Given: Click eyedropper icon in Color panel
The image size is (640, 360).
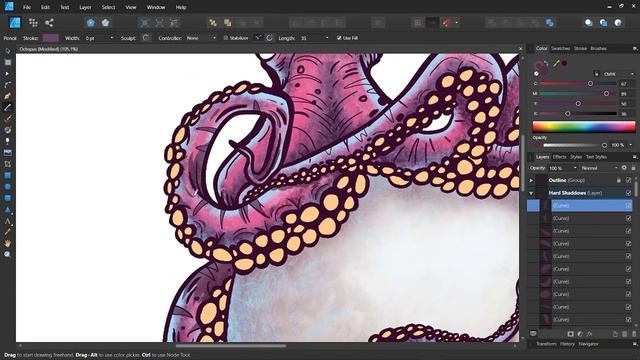Looking at the screenshot, I should pyautogui.click(x=556, y=63).
